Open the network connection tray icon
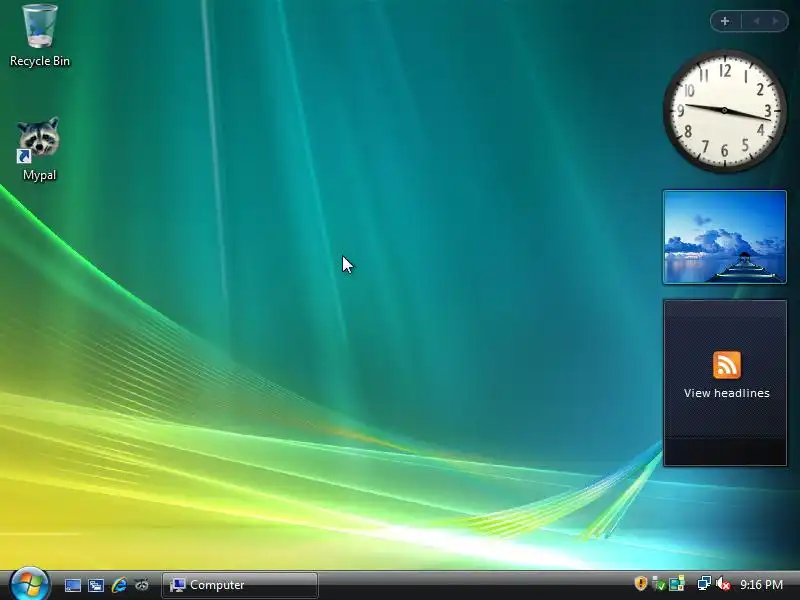800x600 pixels. 704,583
